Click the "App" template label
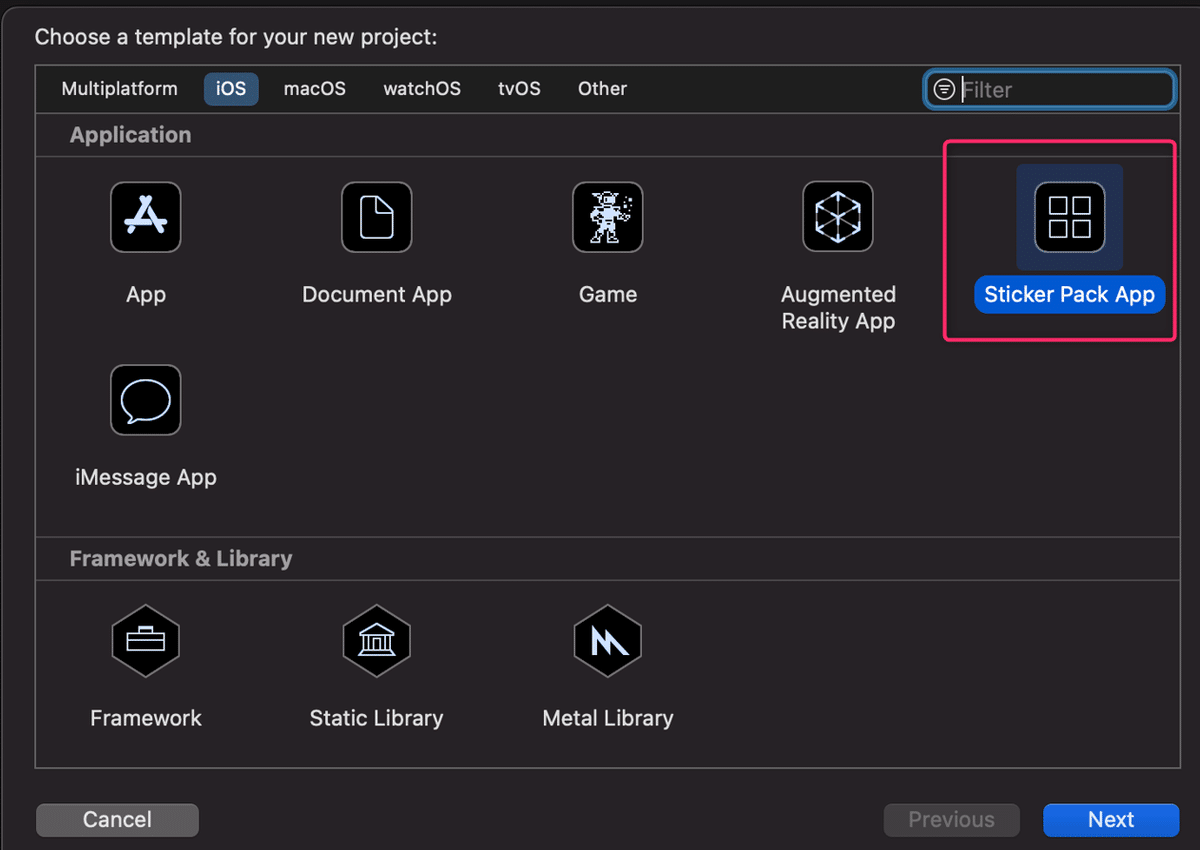 pyautogui.click(x=146, y=294)
